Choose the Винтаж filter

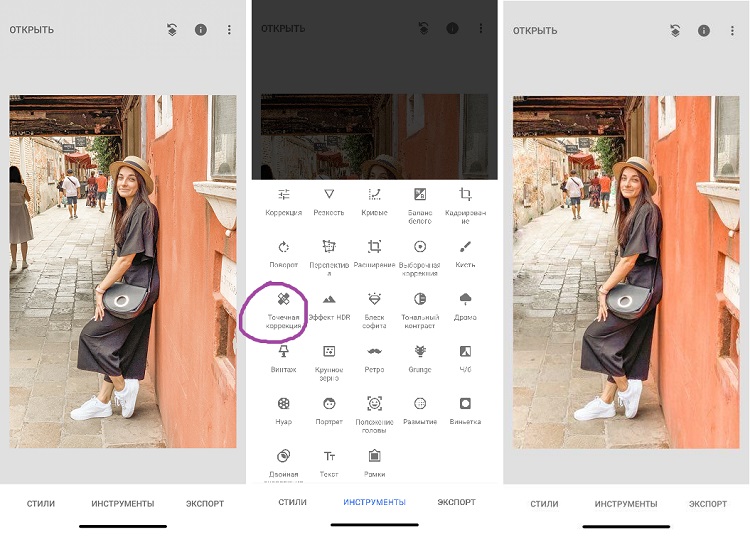(x=284, y=360)
